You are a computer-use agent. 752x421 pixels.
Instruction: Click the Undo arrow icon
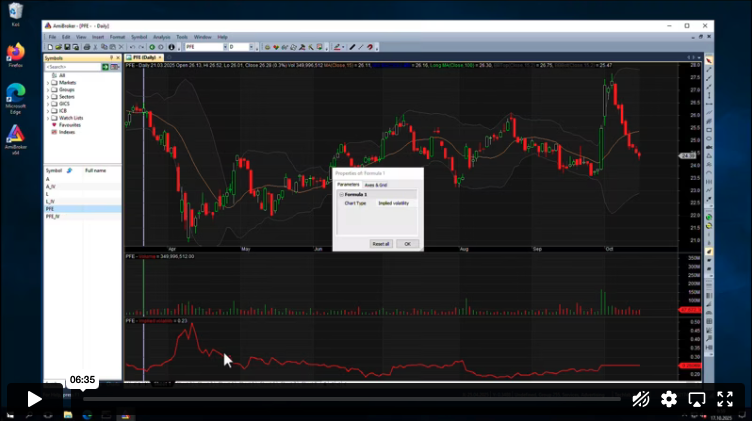tap(132, 47)
